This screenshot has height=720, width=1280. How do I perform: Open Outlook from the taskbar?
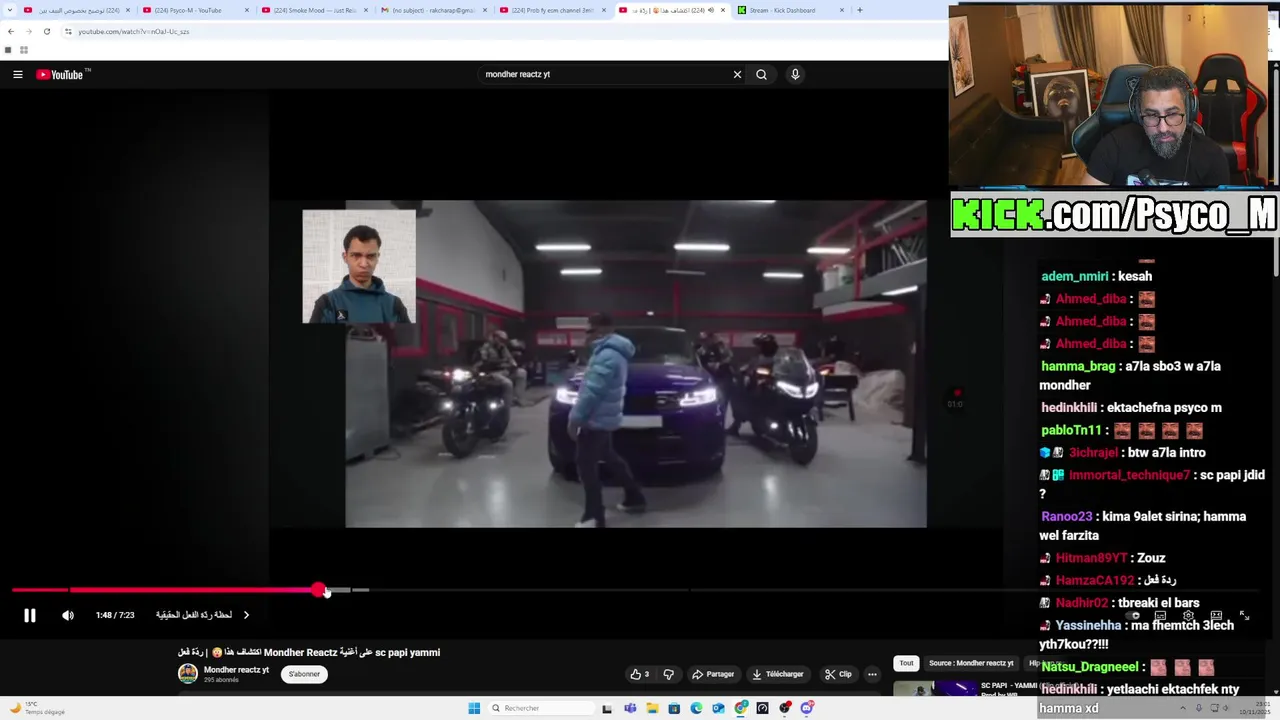click(718, 708)
